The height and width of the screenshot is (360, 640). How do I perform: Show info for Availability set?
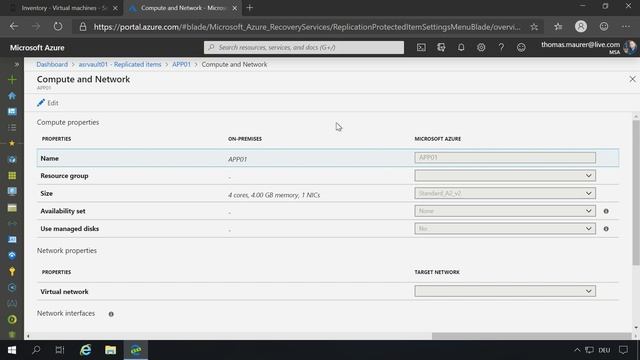[606, 211]
